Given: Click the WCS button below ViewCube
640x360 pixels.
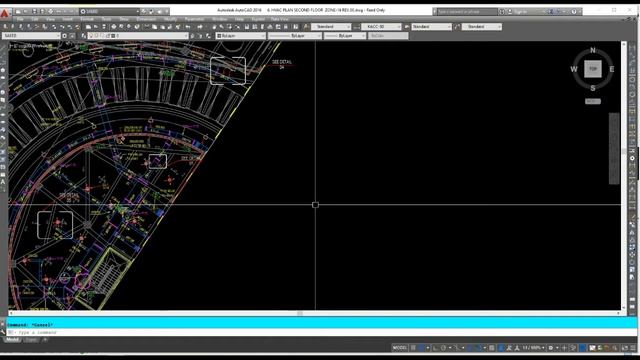Looking at the screenshot, I should [593, 101].
